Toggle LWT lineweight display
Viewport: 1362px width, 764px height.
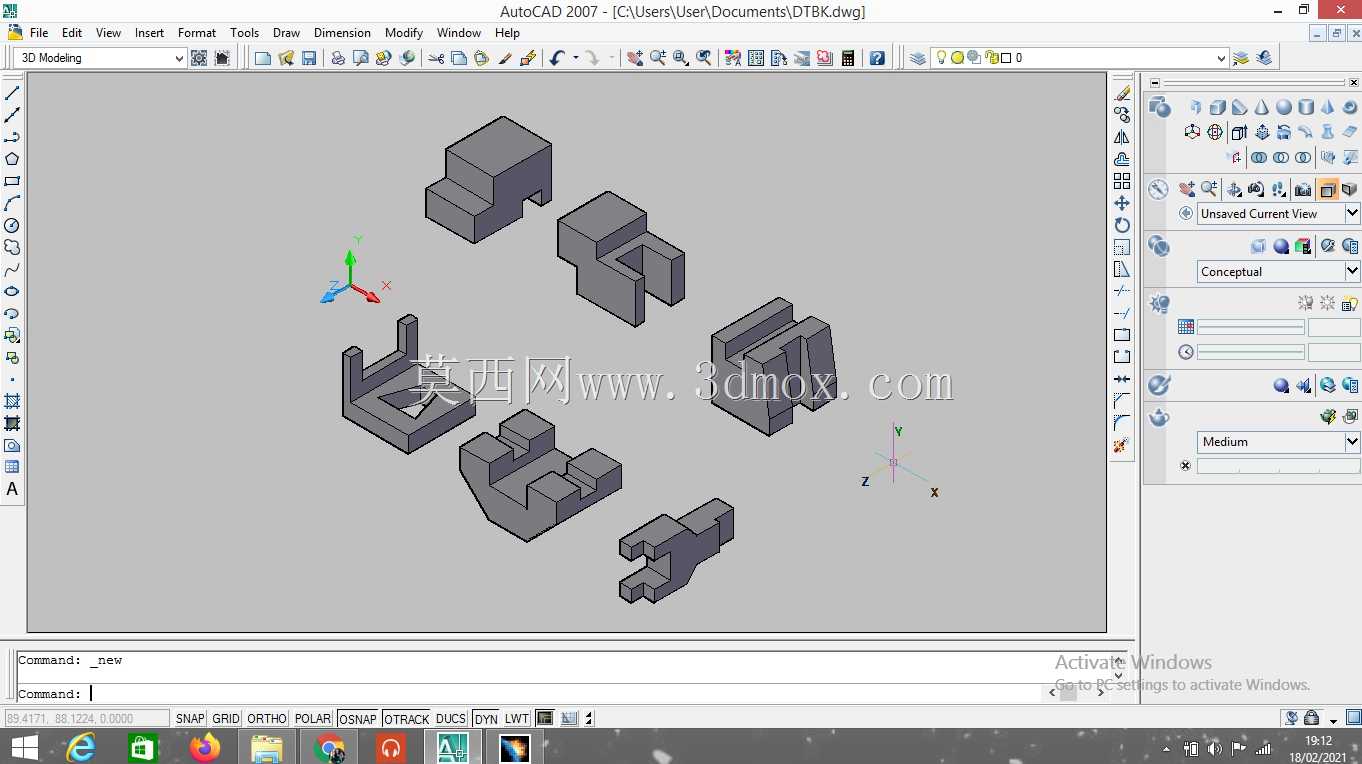point(517,718)
